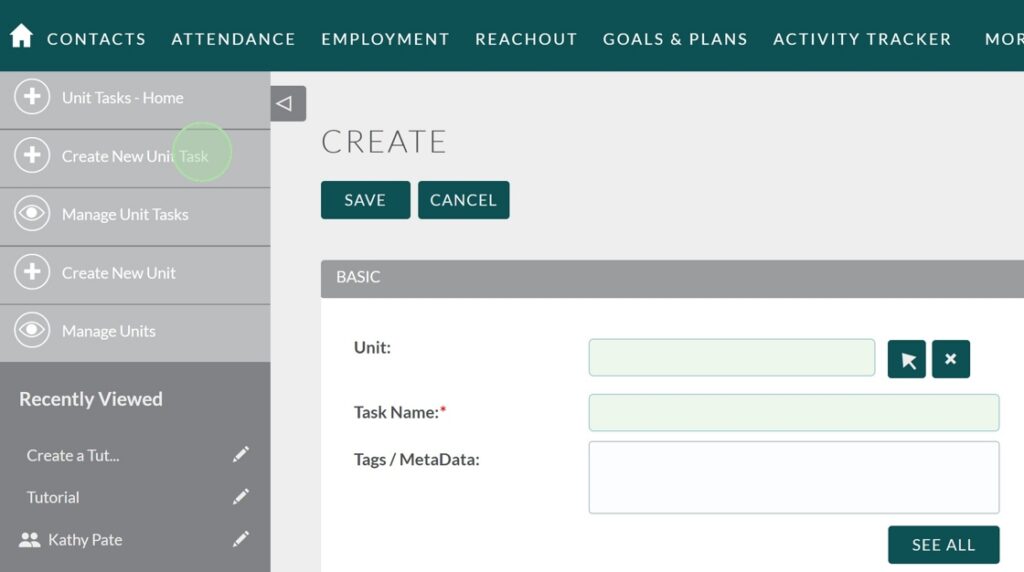1024x572 pixels.
Task: Click the eye icon beside Manage Unit Tasks
Action: 32,214
